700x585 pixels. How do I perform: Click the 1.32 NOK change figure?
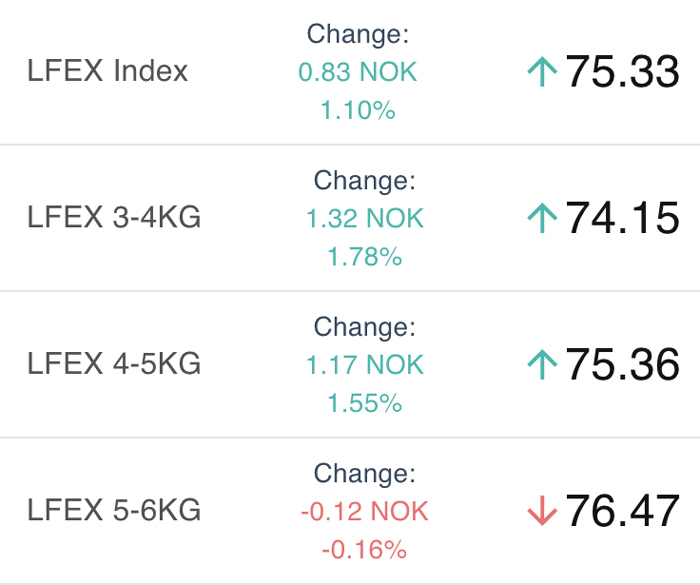365,218
